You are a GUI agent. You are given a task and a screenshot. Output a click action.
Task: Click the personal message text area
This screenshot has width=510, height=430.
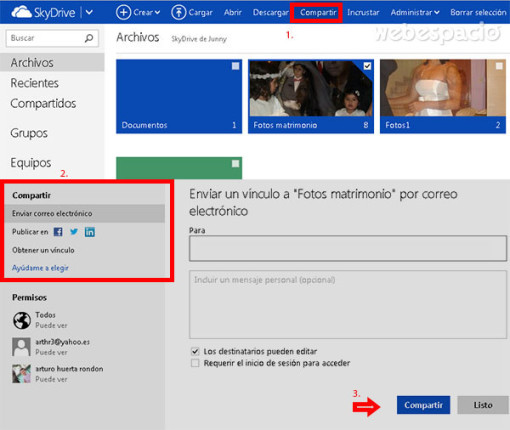pos(348,304)
